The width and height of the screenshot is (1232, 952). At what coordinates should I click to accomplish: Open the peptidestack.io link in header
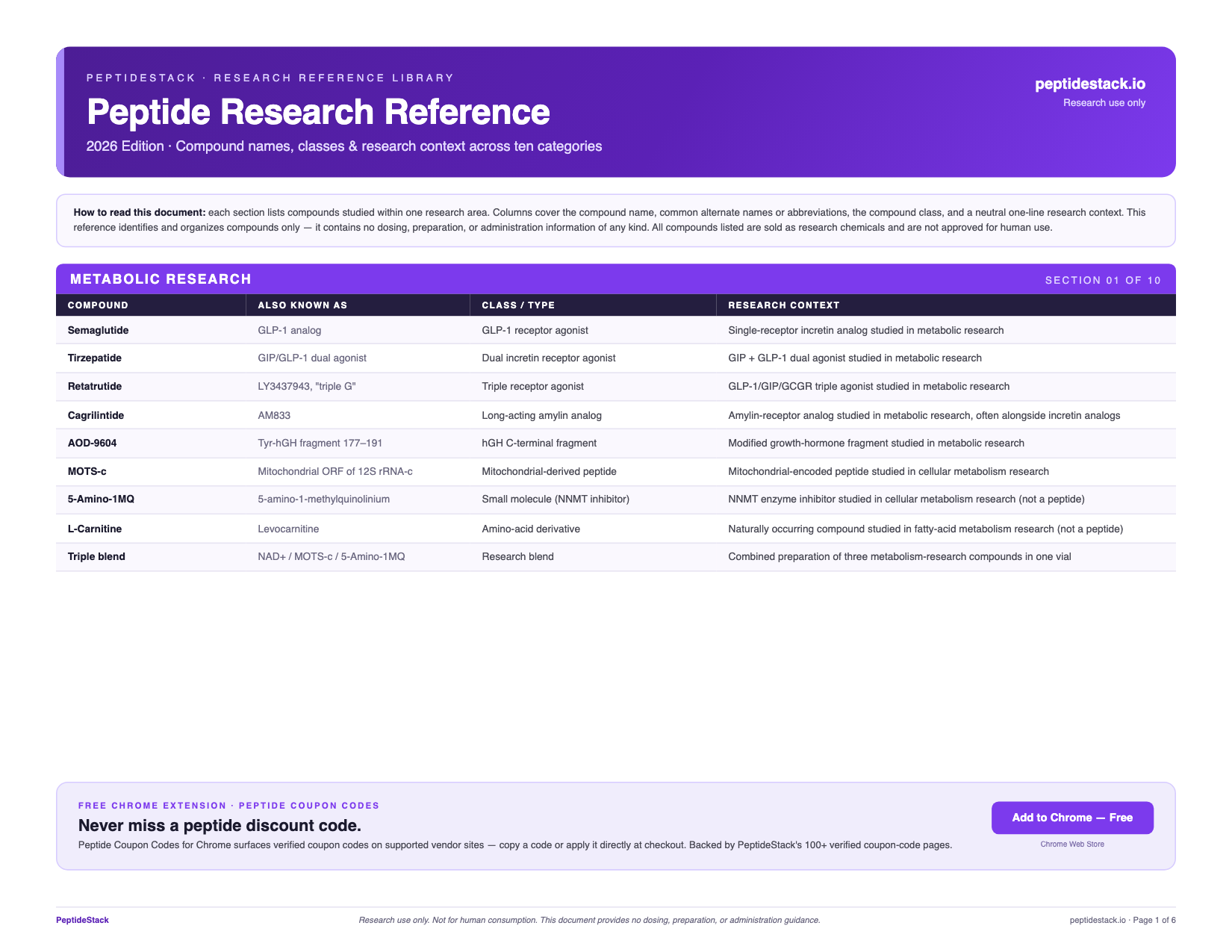coord(1090,84)
